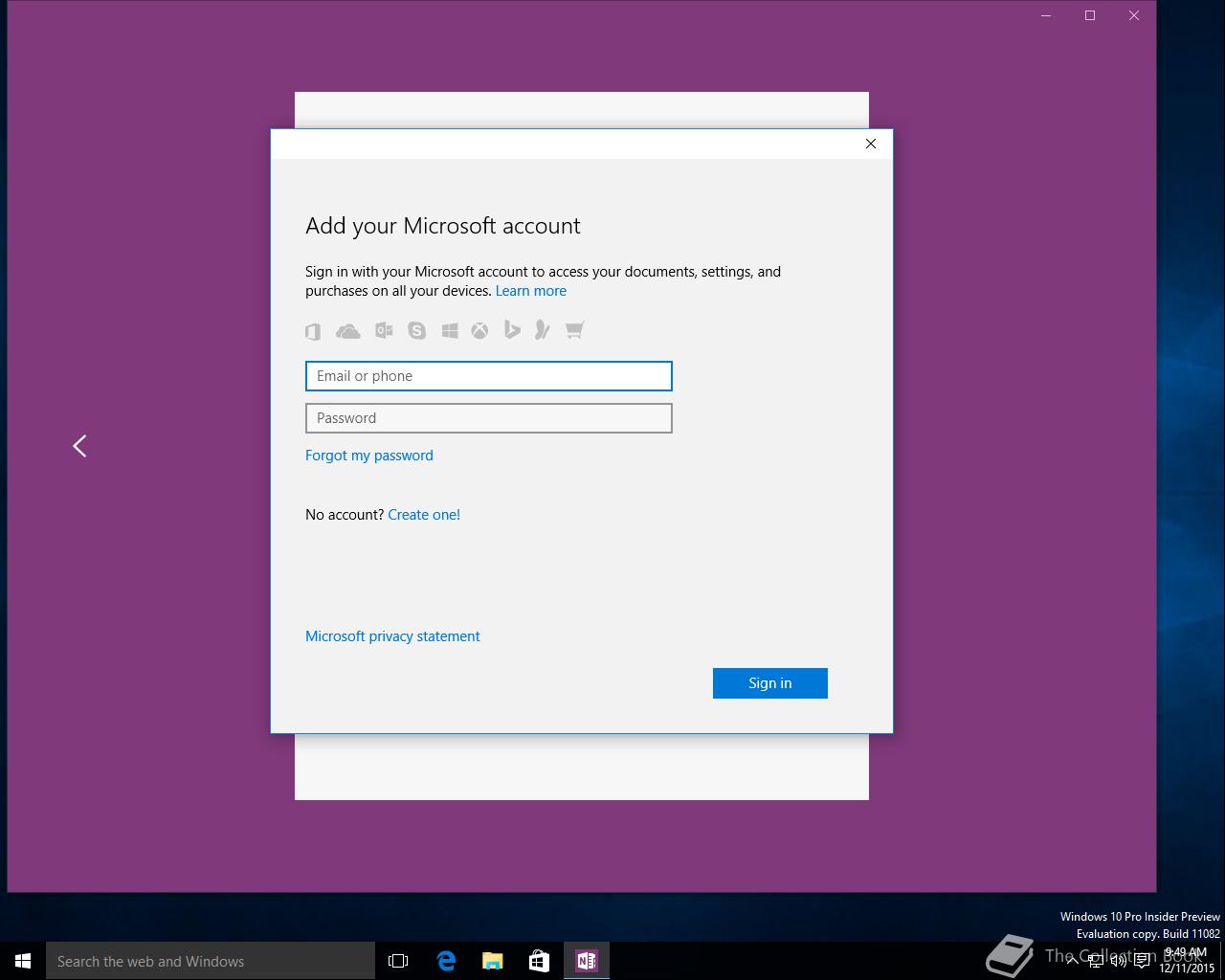Click the OneDrive cloud icon
The height and width of the screenshot is (980, 1225).
coord(347,331)
